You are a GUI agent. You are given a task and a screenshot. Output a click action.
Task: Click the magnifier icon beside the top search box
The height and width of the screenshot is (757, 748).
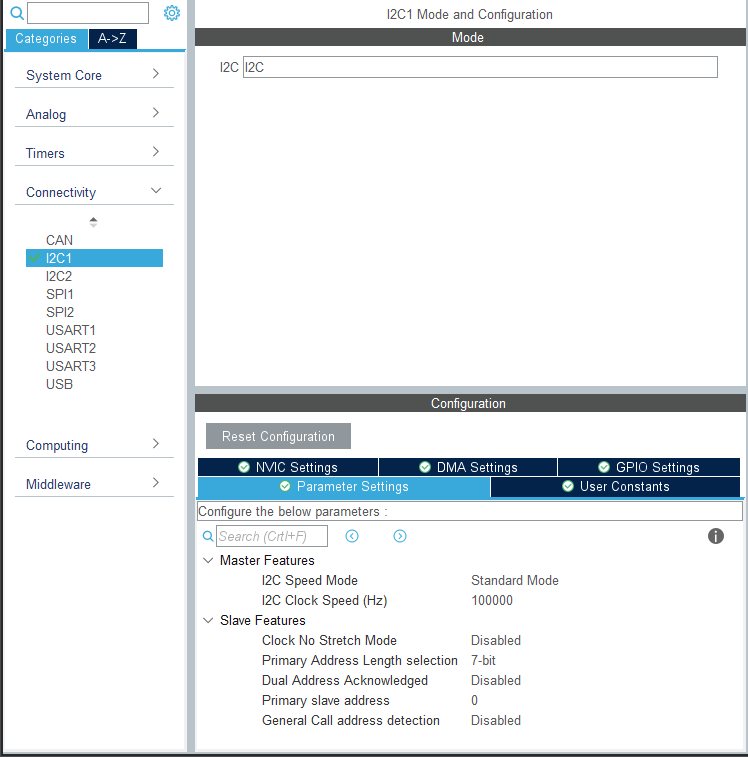17,13
